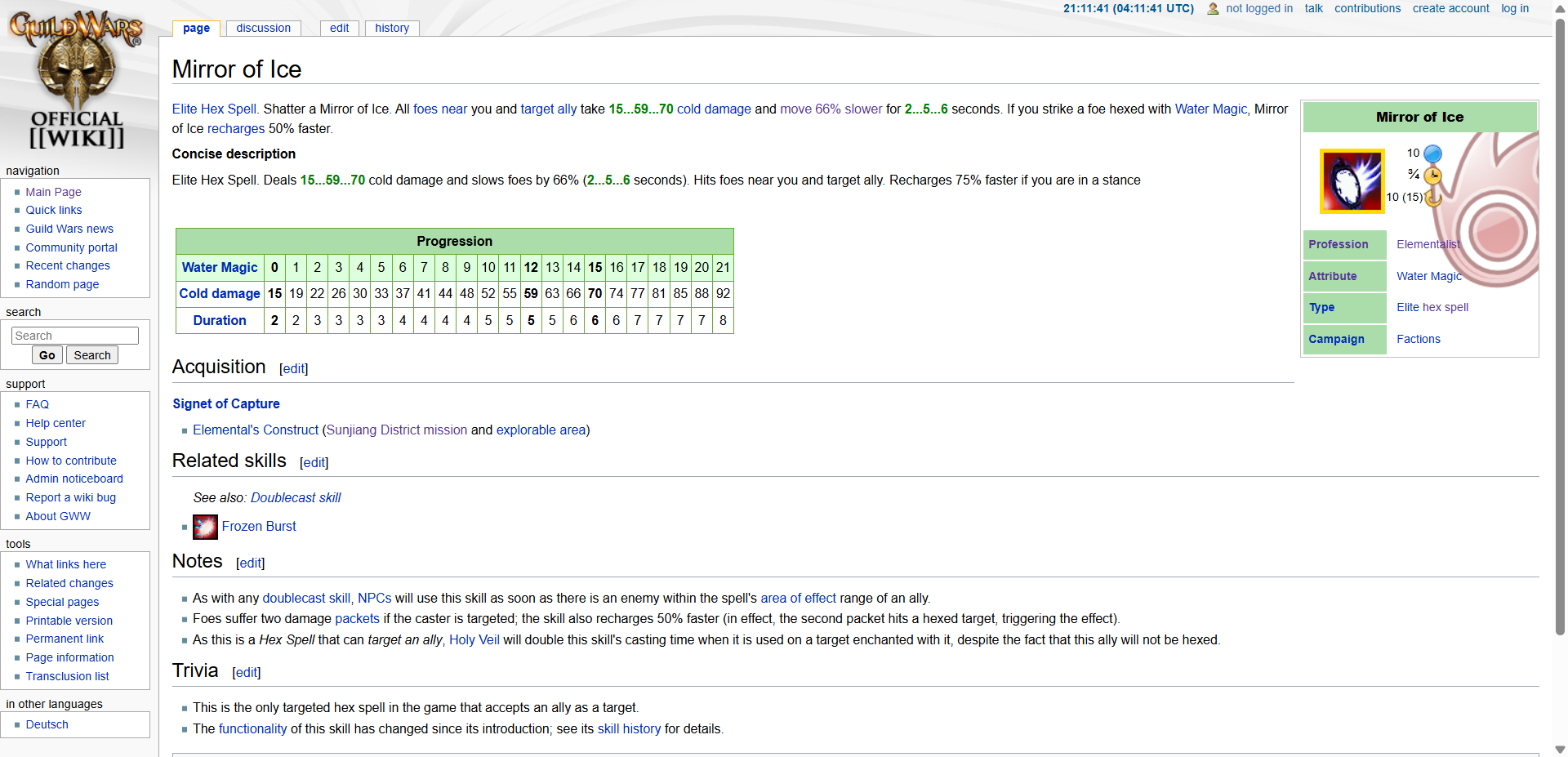The image size is (1568, 757).
Task: Open Frozen Burst text link
Action: coord(259,527)
